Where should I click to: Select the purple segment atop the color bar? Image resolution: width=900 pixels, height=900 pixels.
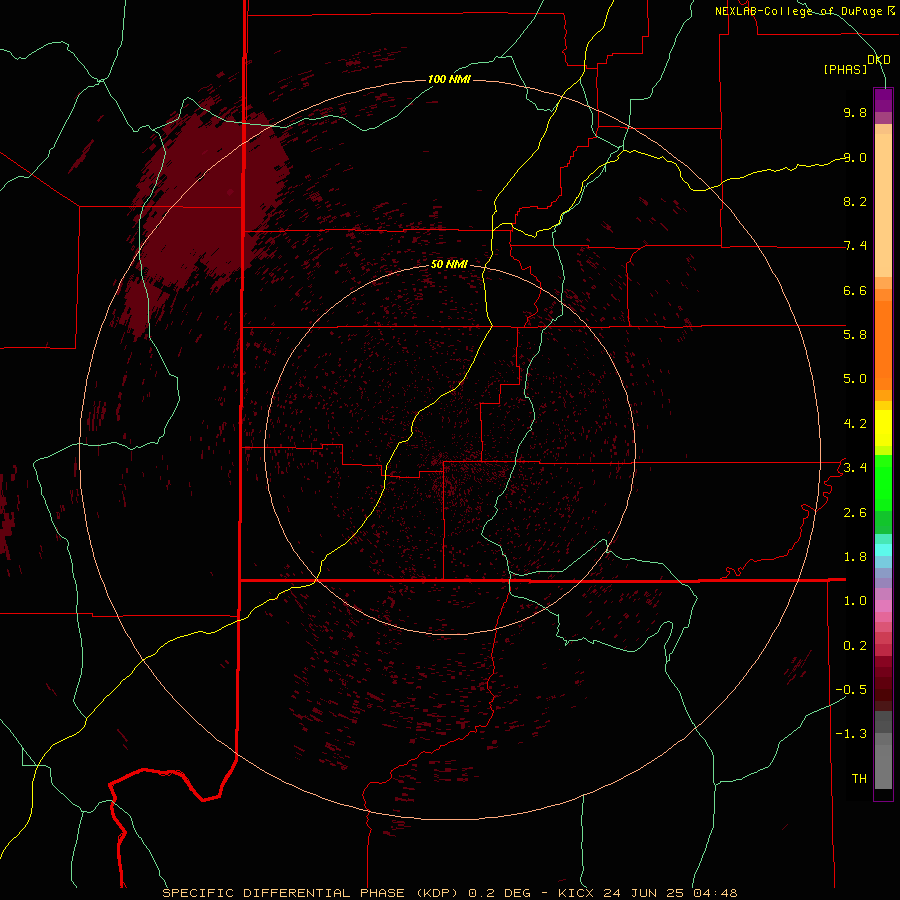coord(883,100)
